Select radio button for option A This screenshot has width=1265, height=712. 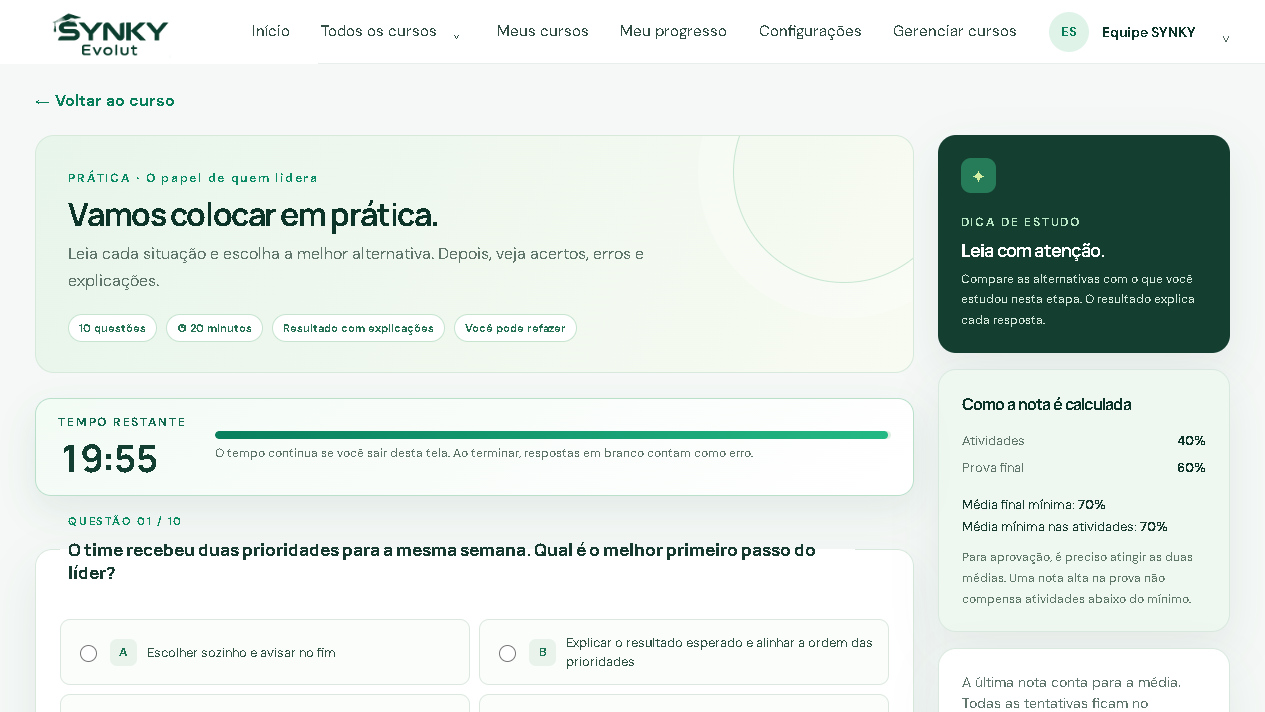(x=88, y=653)
